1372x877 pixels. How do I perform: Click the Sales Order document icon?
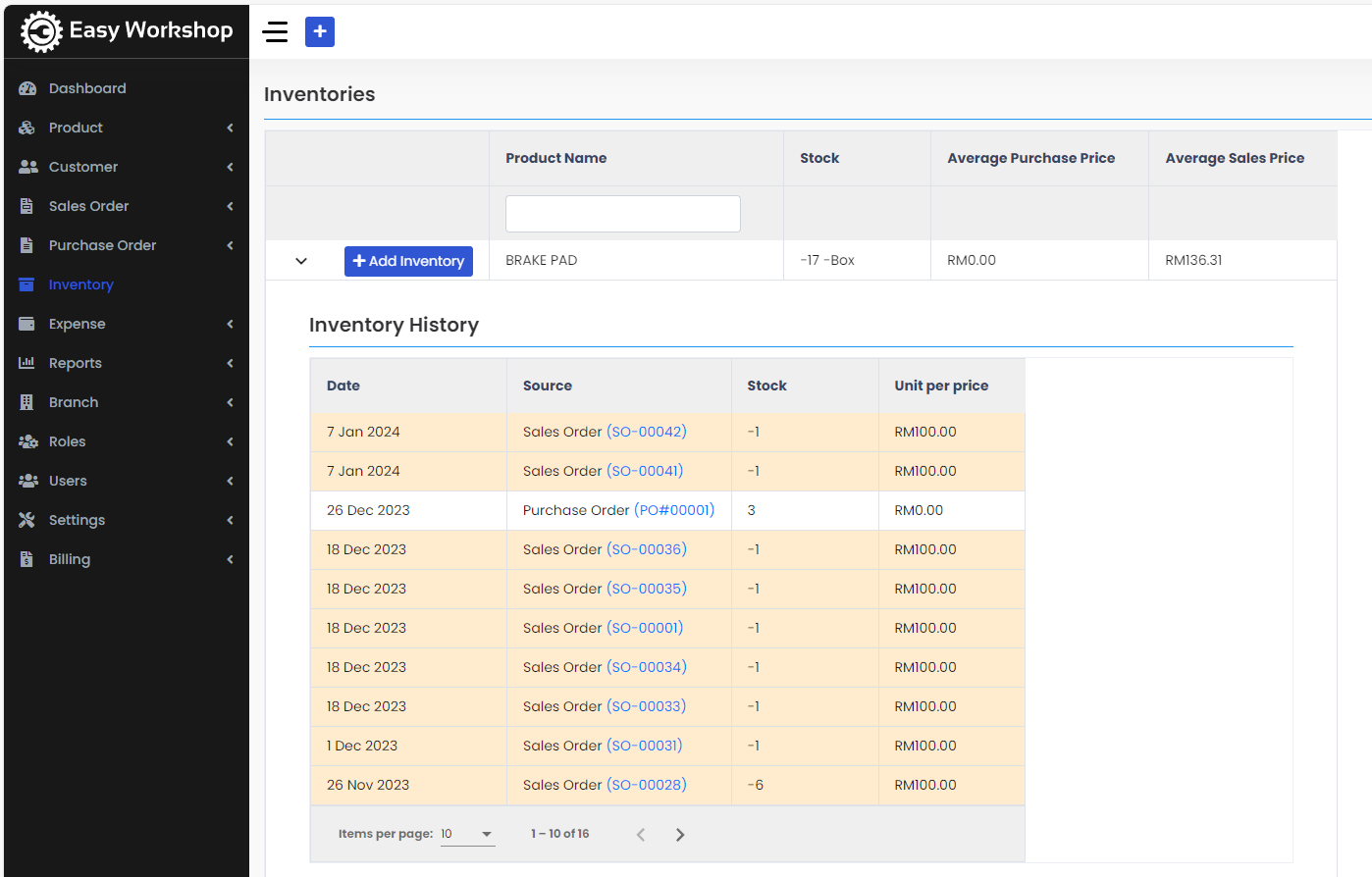coord(27,206)
